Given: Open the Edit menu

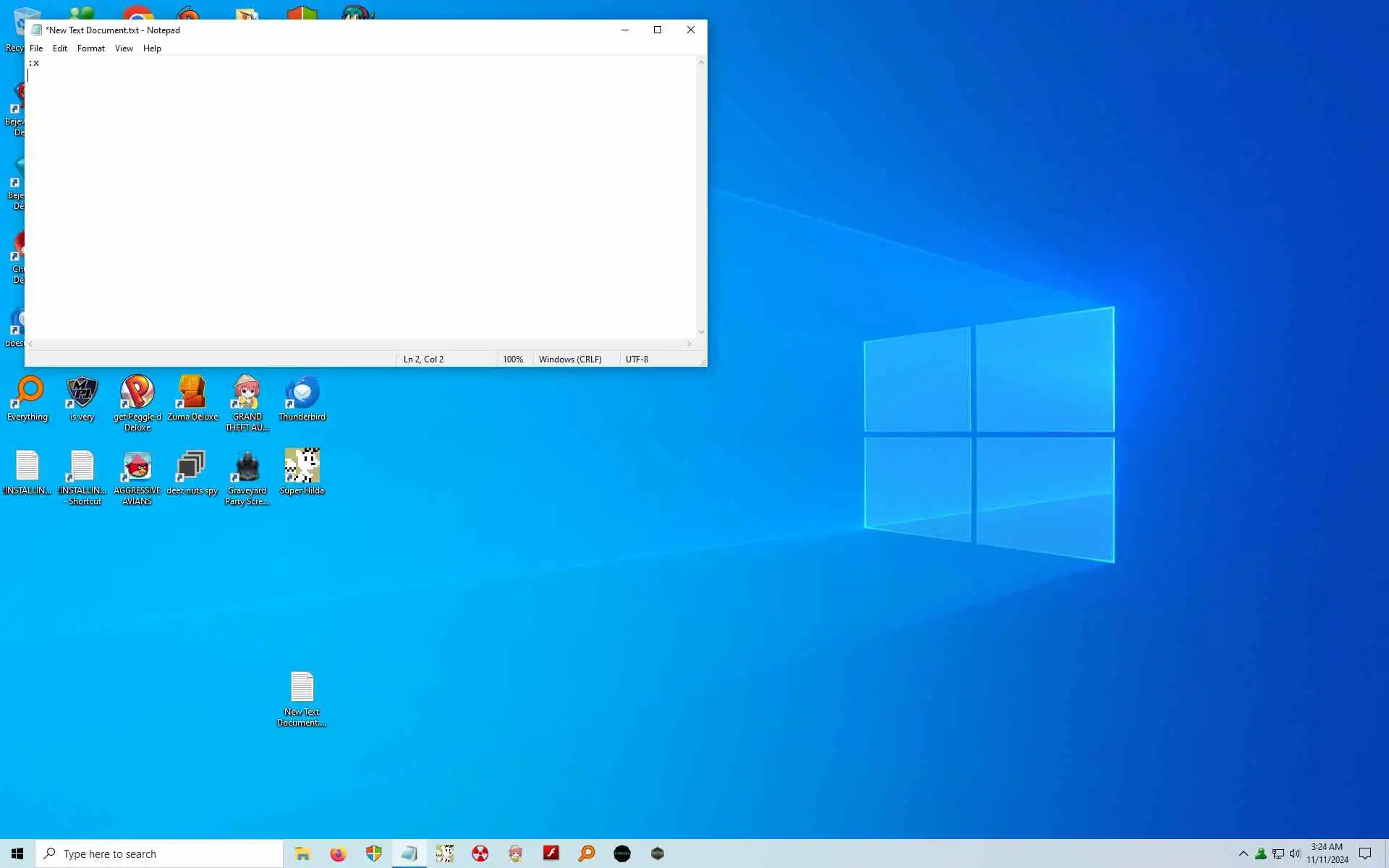Looking at the screenshot, I should 60,48.
